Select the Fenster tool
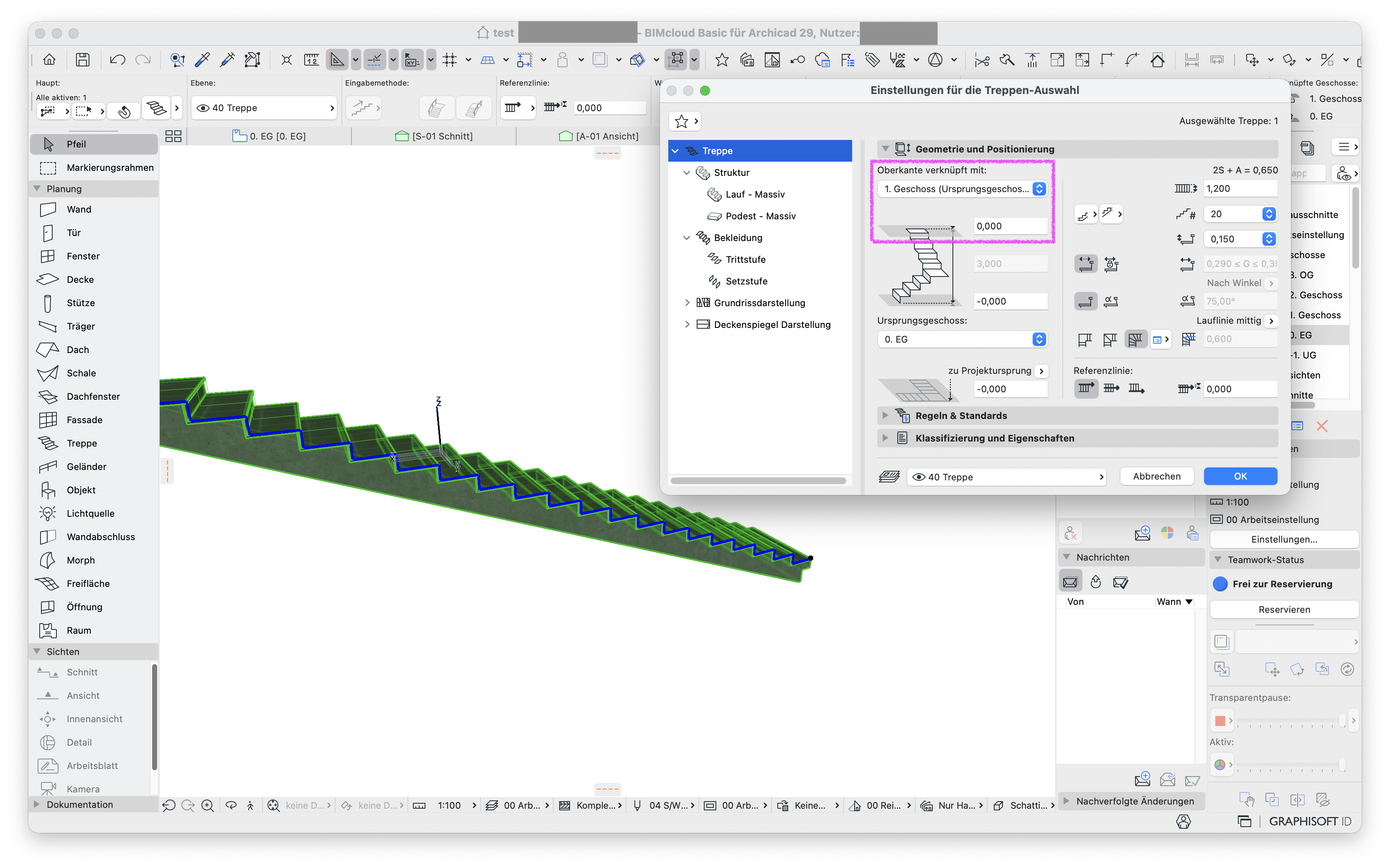The image size is (1390, 868). 94,256
